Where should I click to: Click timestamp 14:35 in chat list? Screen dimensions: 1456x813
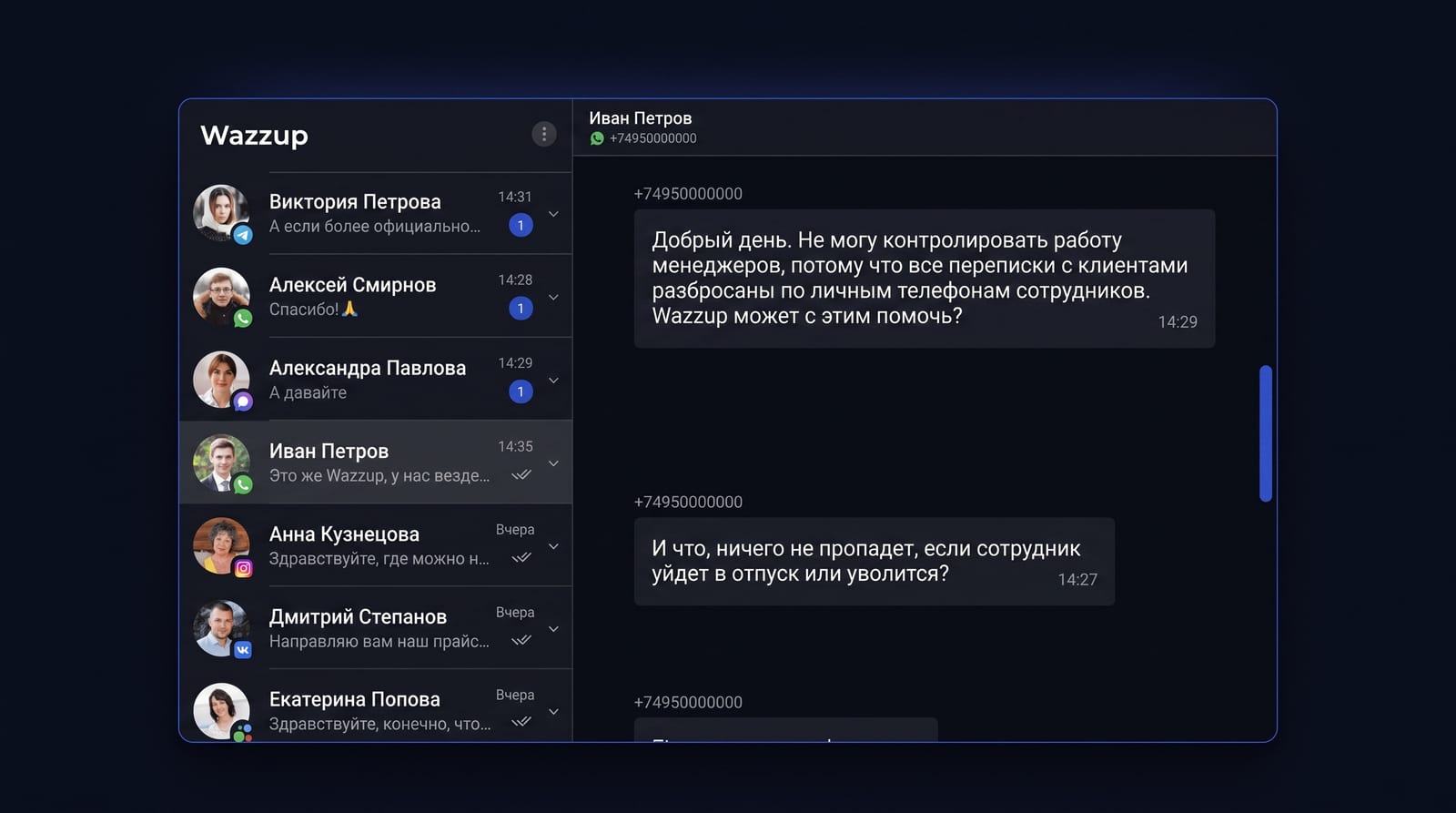pos(515,446)
